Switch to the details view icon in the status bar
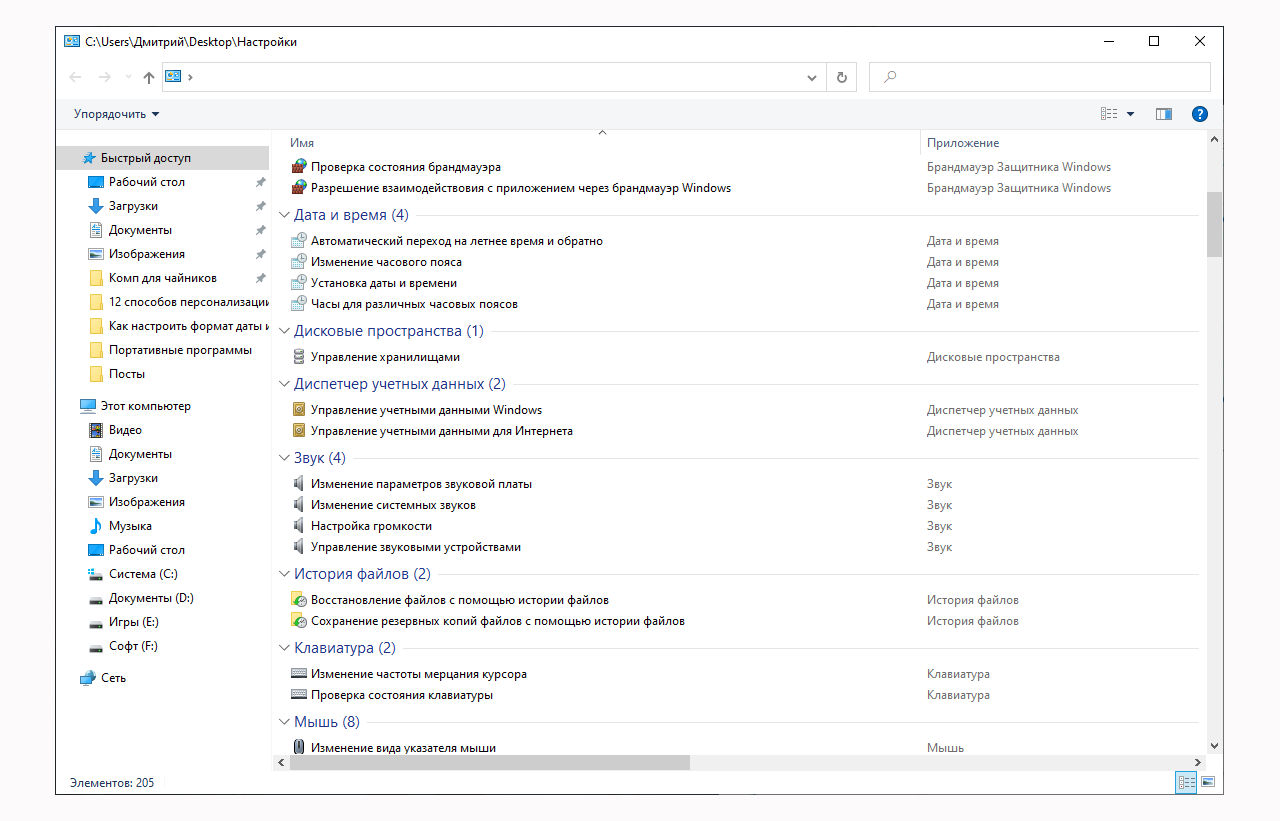 pyautogui.click(x=1186, y=783)
